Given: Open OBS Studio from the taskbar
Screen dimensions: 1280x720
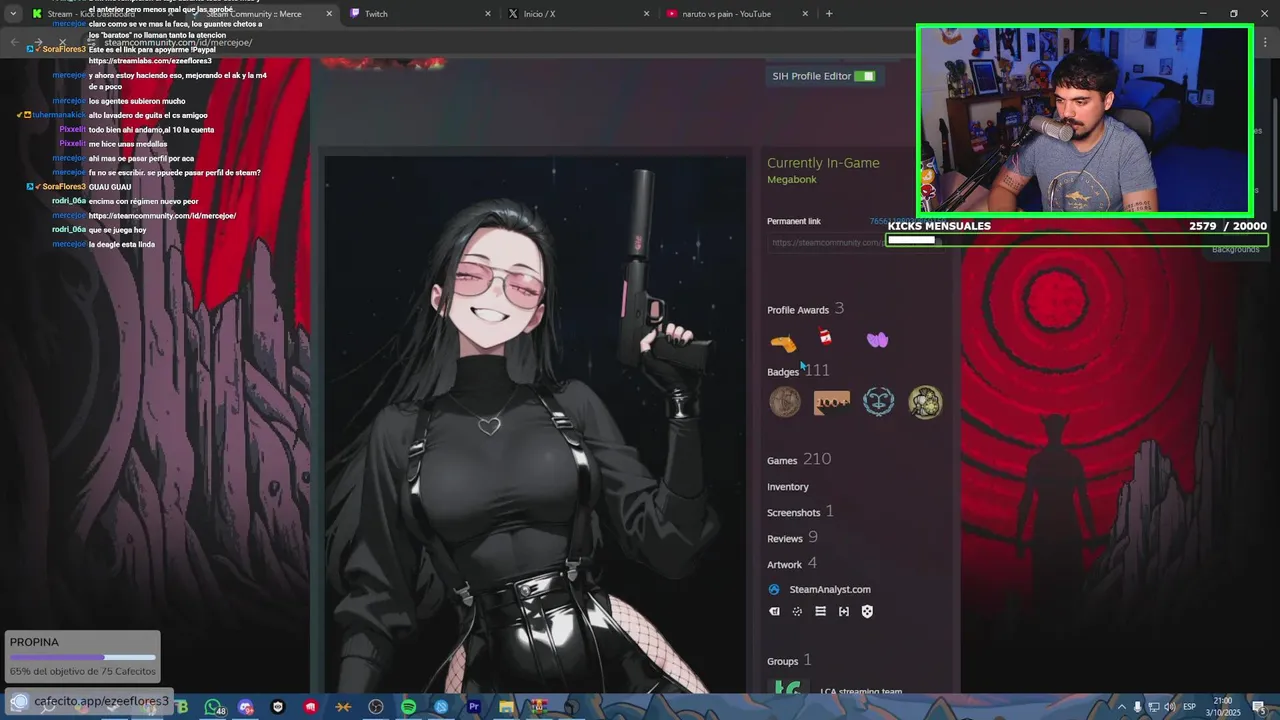Looking at the screenshot, I should click(376, 707).
